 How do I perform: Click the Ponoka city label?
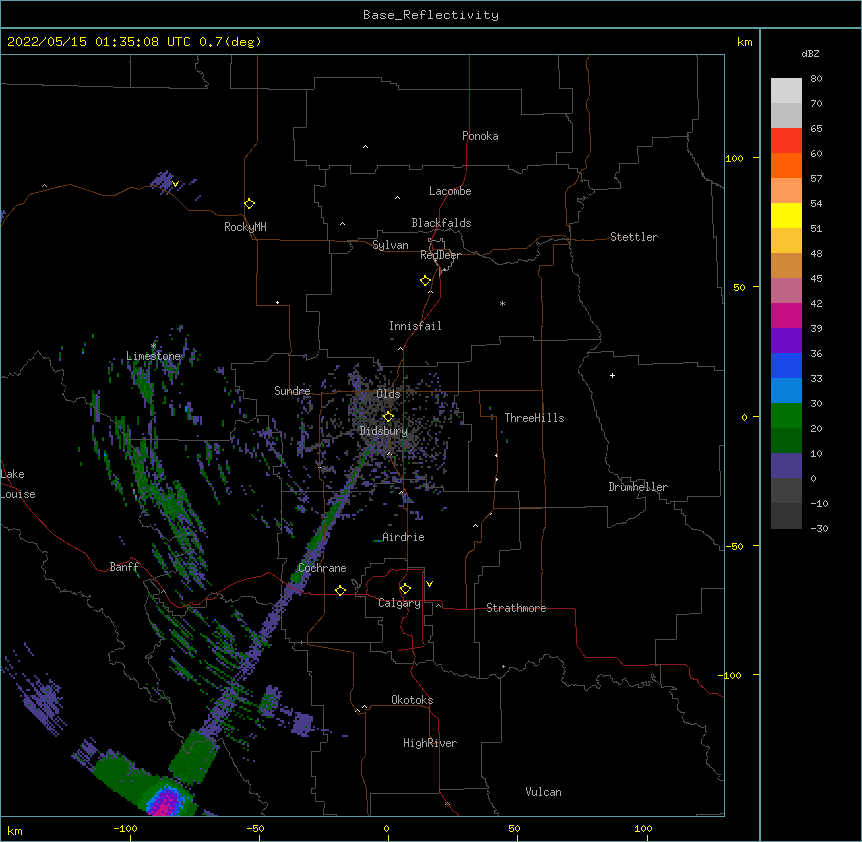click(x=480, y=136)
